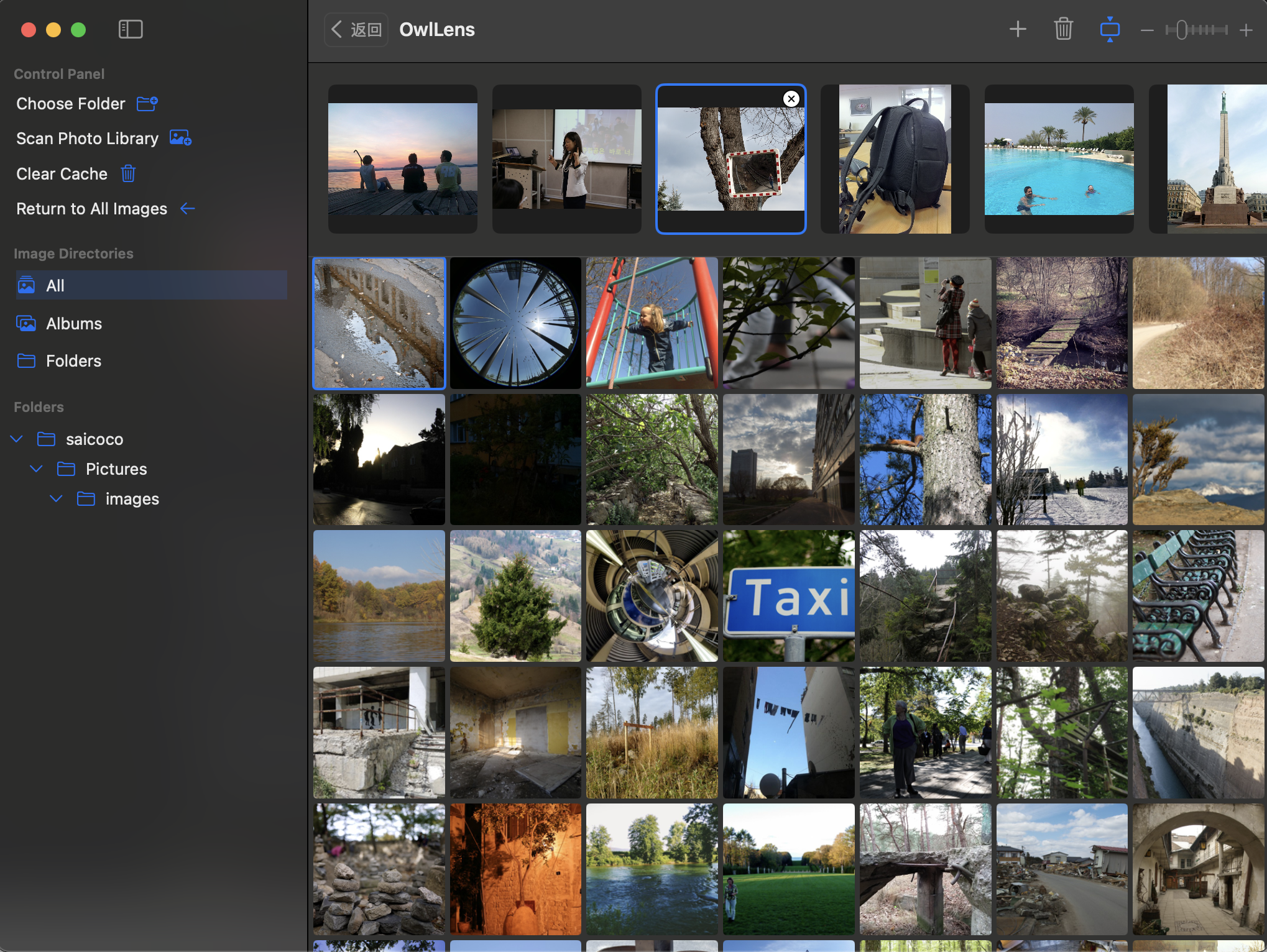Collapse the Pictures folder chevron
This screenshot has width=1267, height=952.
37,469
